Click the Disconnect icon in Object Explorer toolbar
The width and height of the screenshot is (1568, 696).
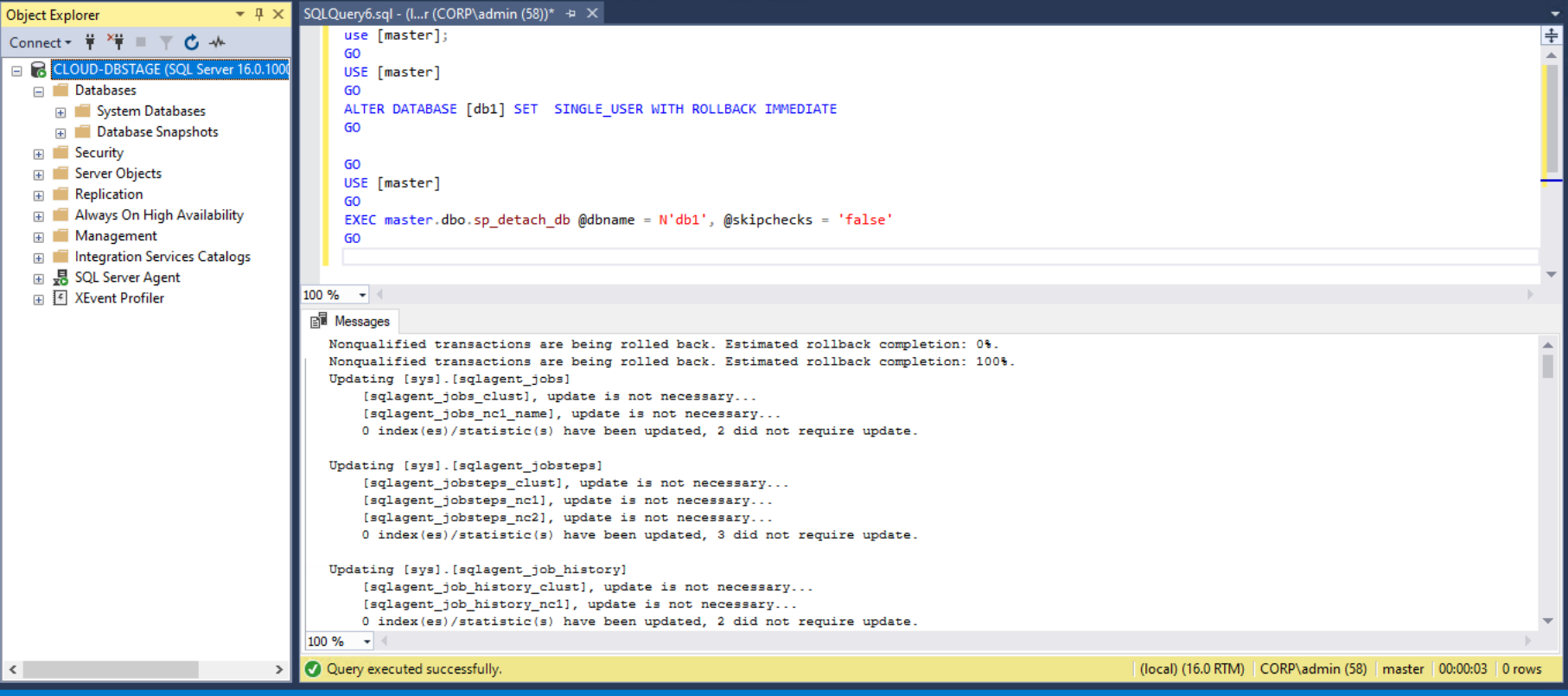(116, 42)
